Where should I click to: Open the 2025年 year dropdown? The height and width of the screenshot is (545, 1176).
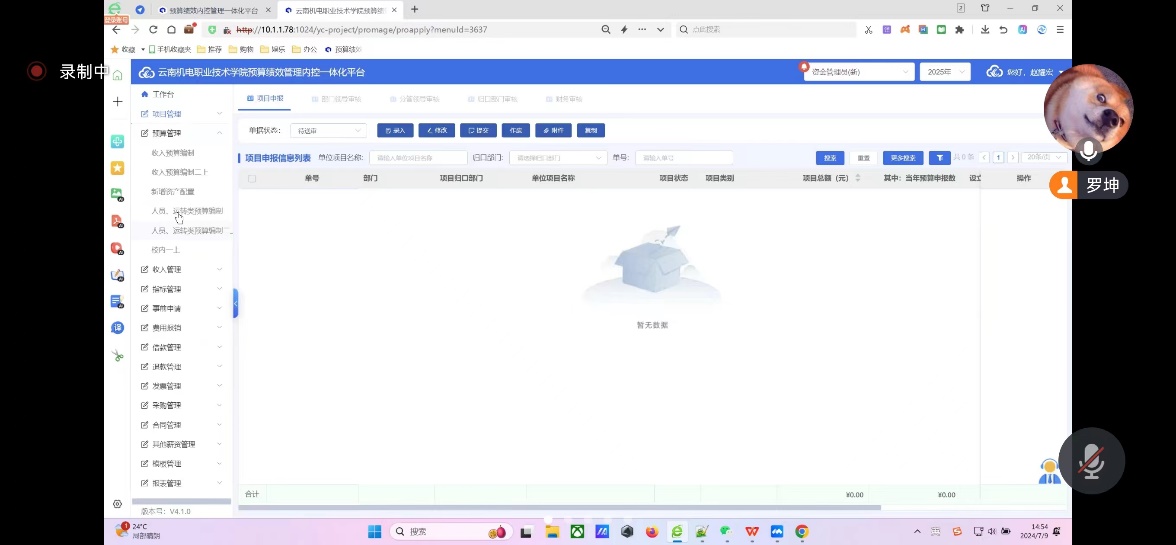tap(945, 72)
